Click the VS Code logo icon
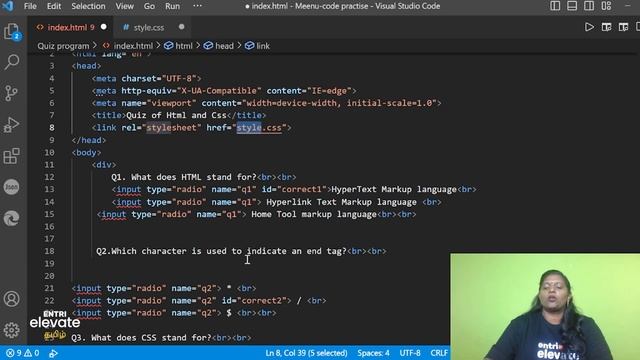This screenshot has height=360, width=640. tap(8, 6)
